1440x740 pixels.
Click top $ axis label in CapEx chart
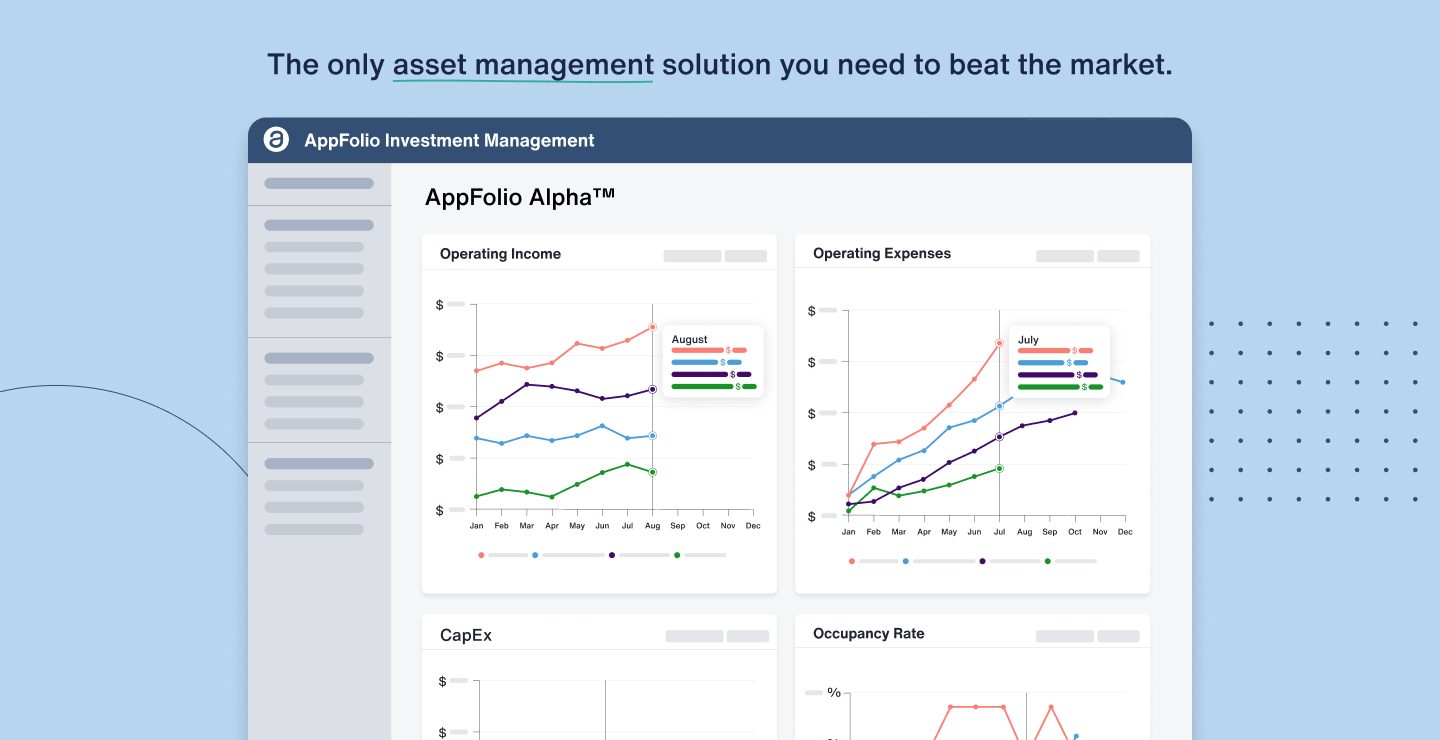442,681
